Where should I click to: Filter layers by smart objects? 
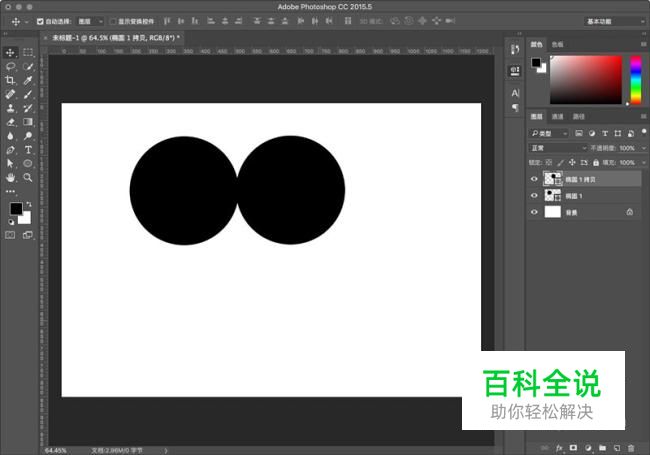tap(631, 133)
